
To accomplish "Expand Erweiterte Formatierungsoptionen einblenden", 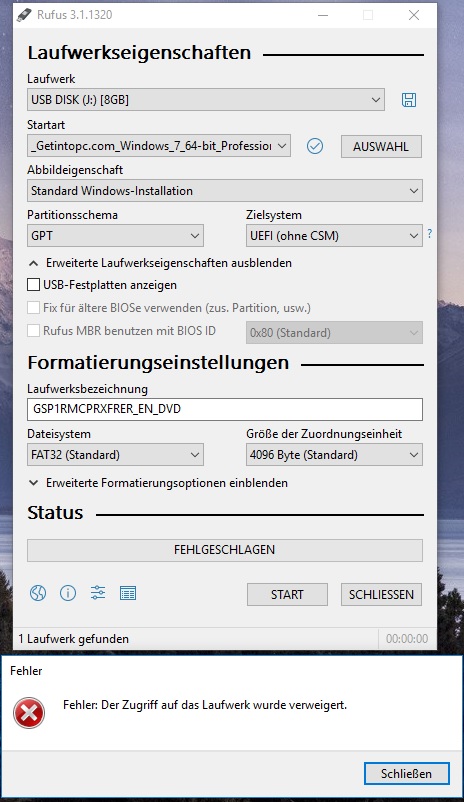I will (158, 483).
